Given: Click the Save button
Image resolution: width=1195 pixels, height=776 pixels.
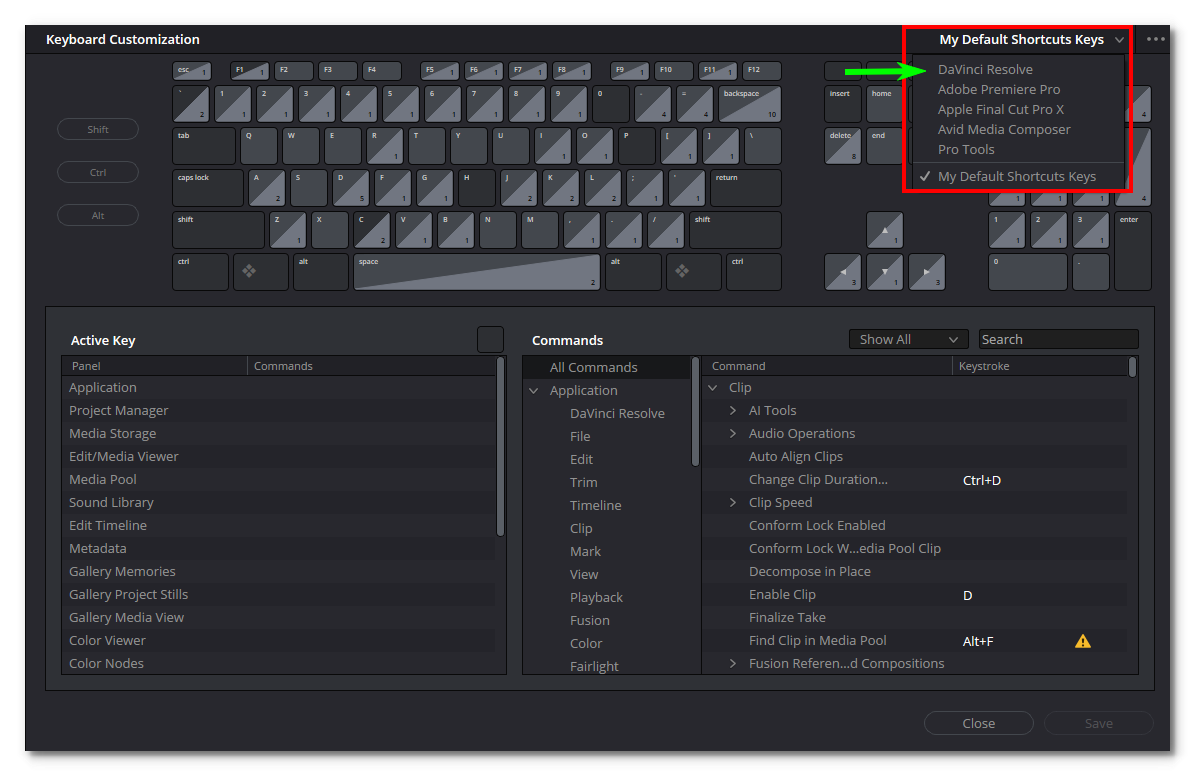Looking at the screenshot, I should coord(1098,723).
